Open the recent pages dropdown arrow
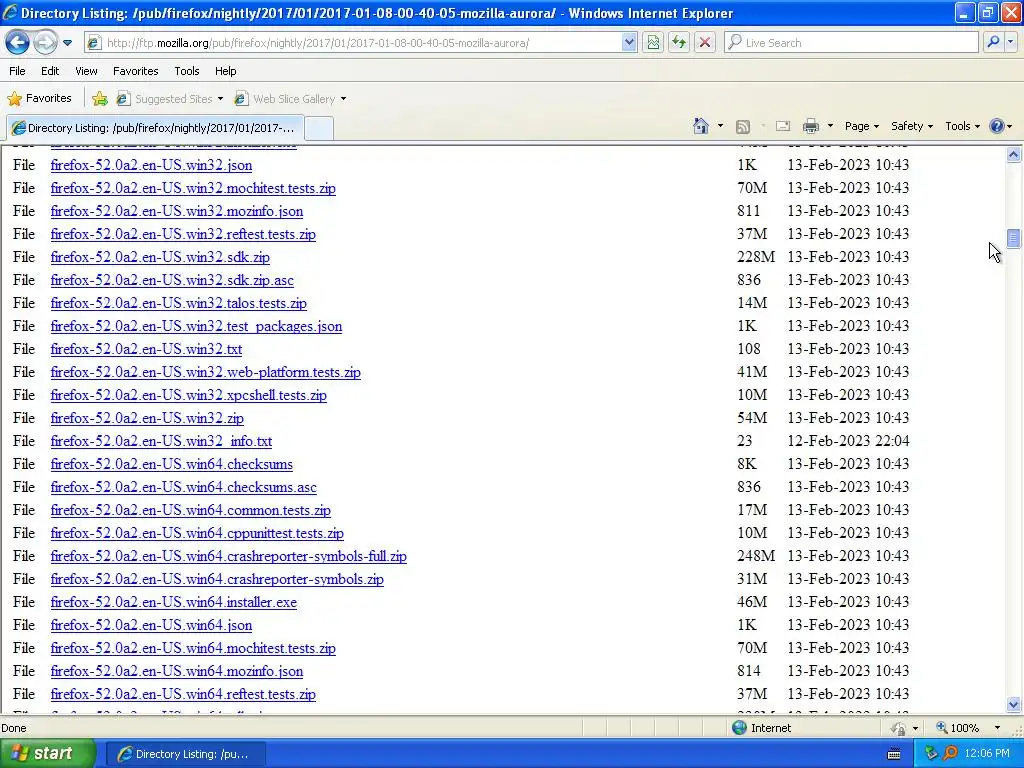Viewport: 1024px width, 768px height. [67, 43]
